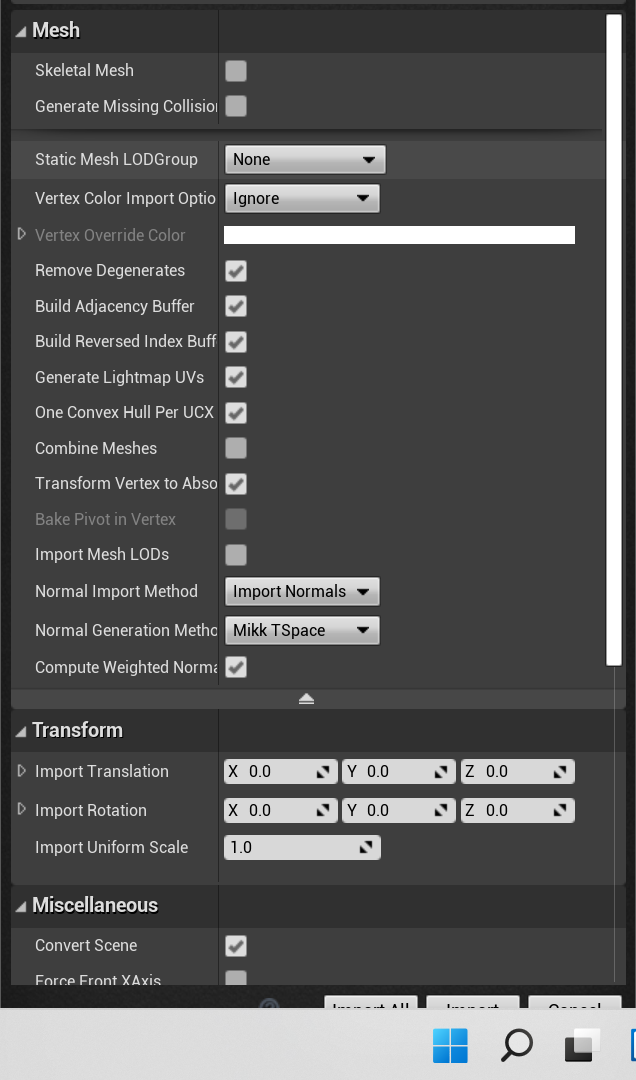636x1080 pixels.
Task: Collapse advanced Mesh options with up arrow
Action: (x=306, y=699)
